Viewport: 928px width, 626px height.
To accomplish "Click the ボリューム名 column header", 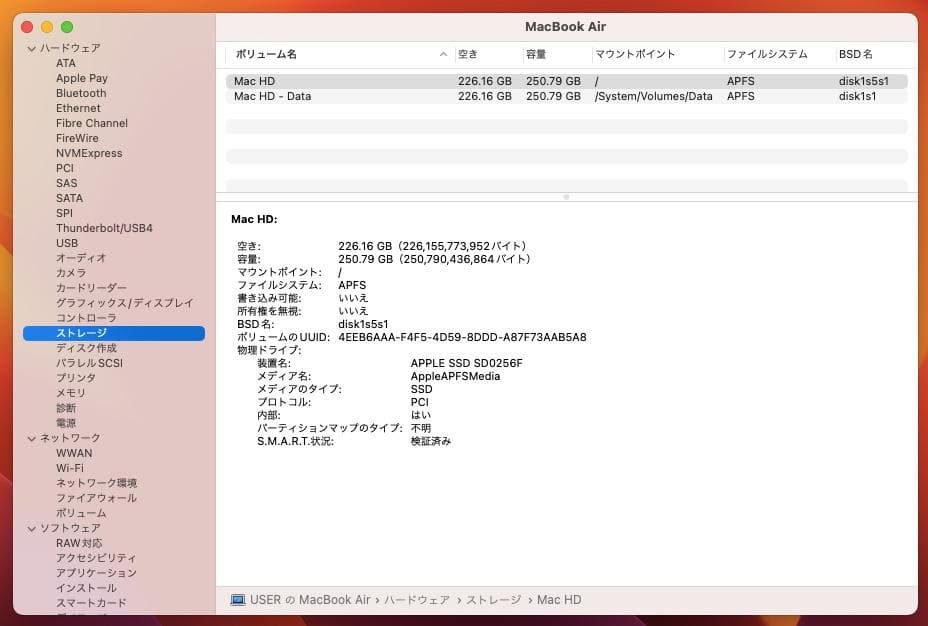I will click(266, 54).
